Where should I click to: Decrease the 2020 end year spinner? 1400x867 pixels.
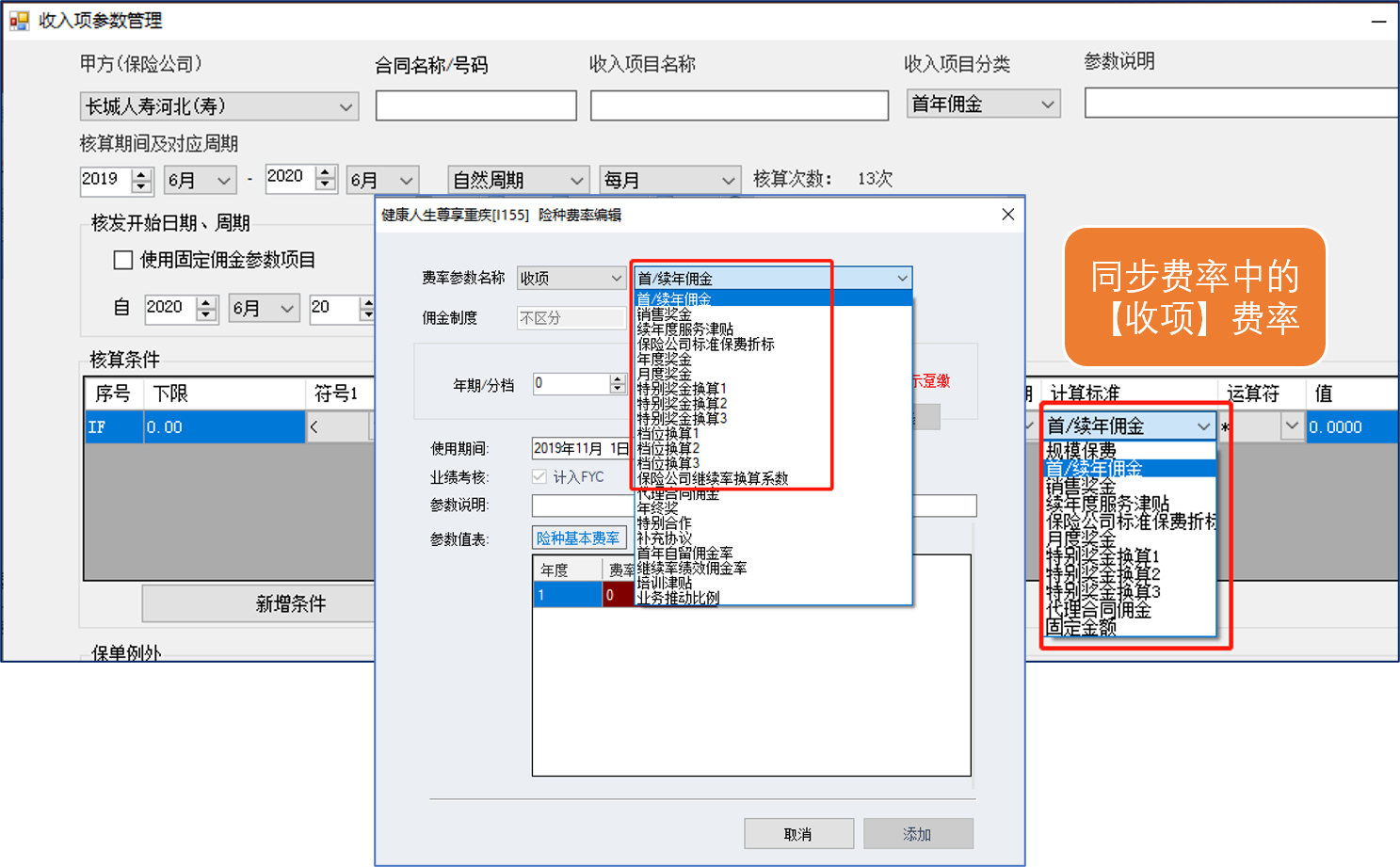pos(326,185)
